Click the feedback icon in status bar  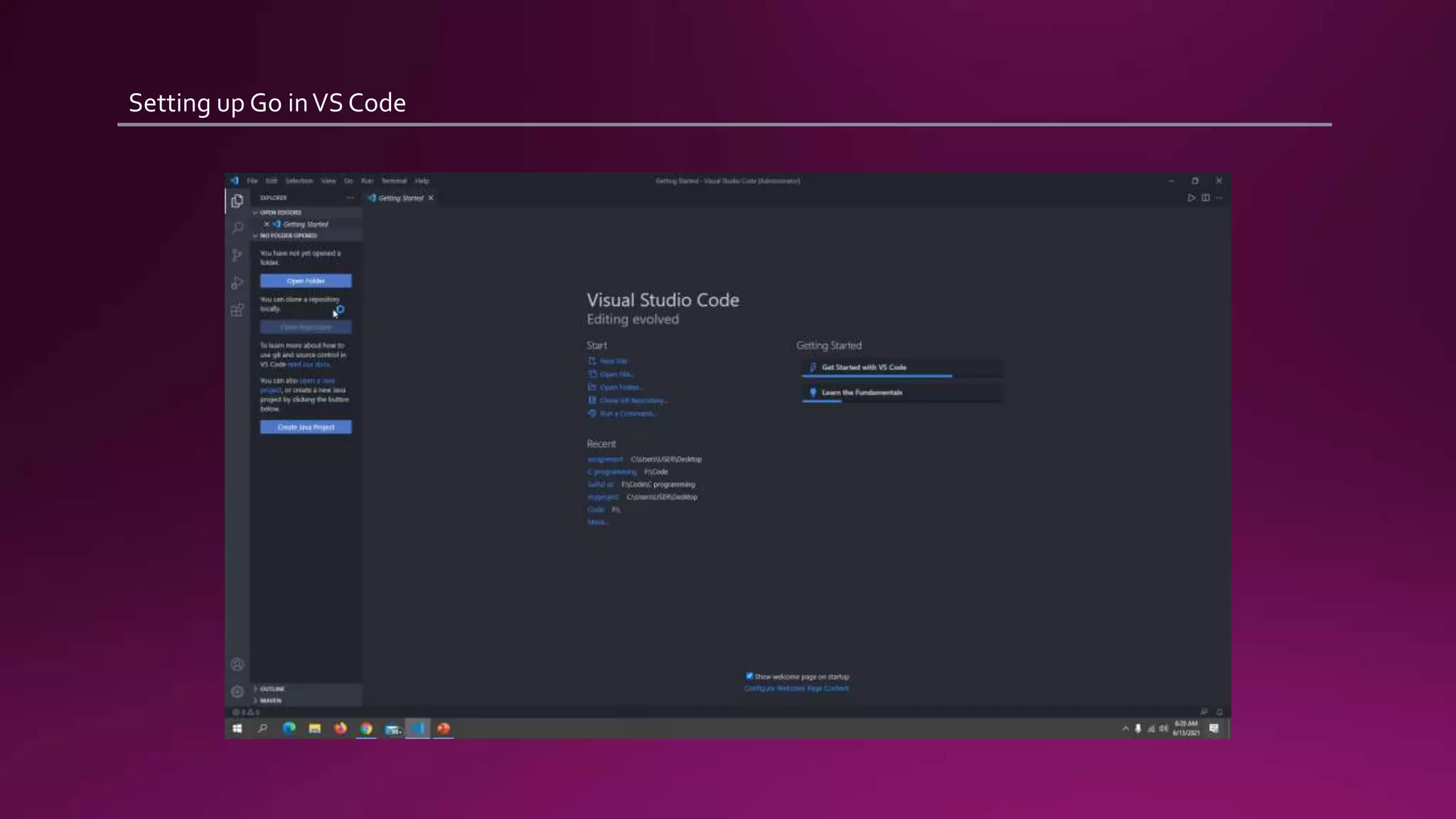[x=1204, y=712]
